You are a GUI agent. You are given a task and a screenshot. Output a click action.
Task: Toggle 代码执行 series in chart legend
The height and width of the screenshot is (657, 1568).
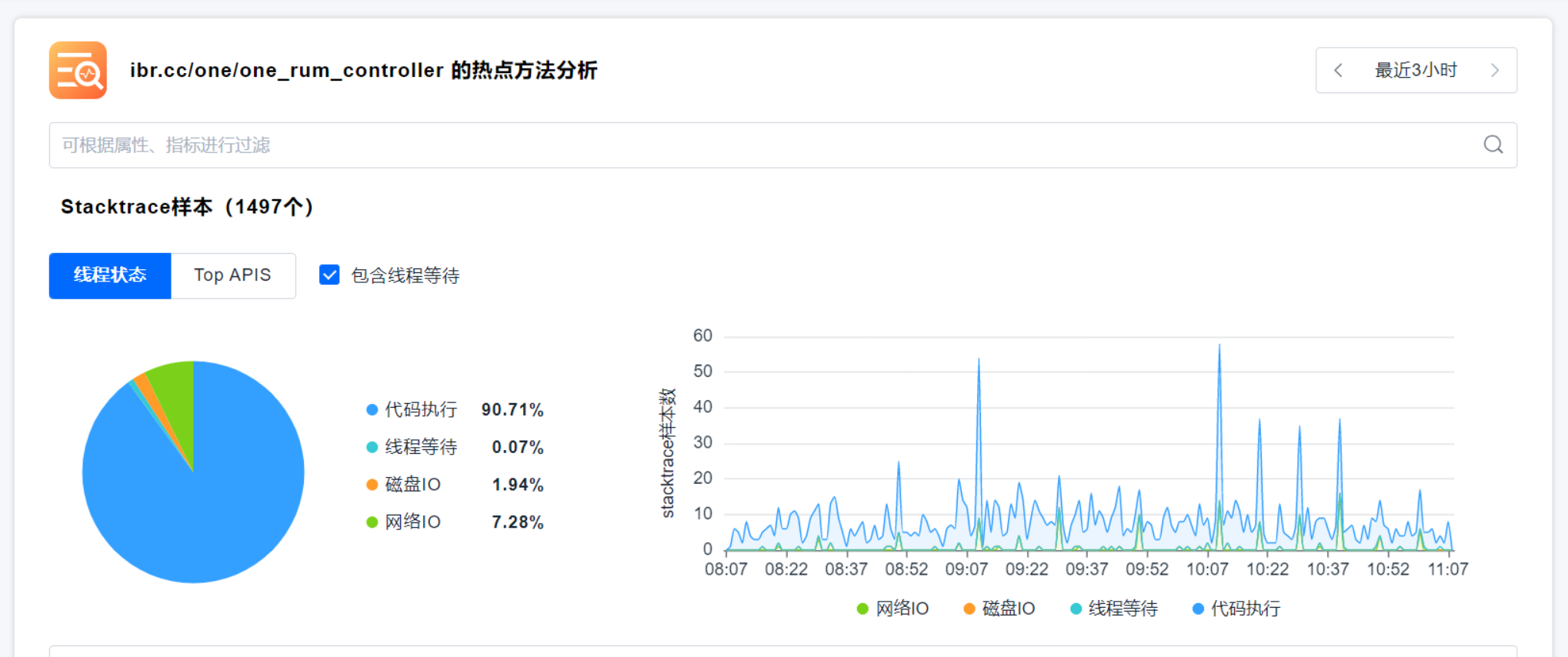click(1236, 609)
